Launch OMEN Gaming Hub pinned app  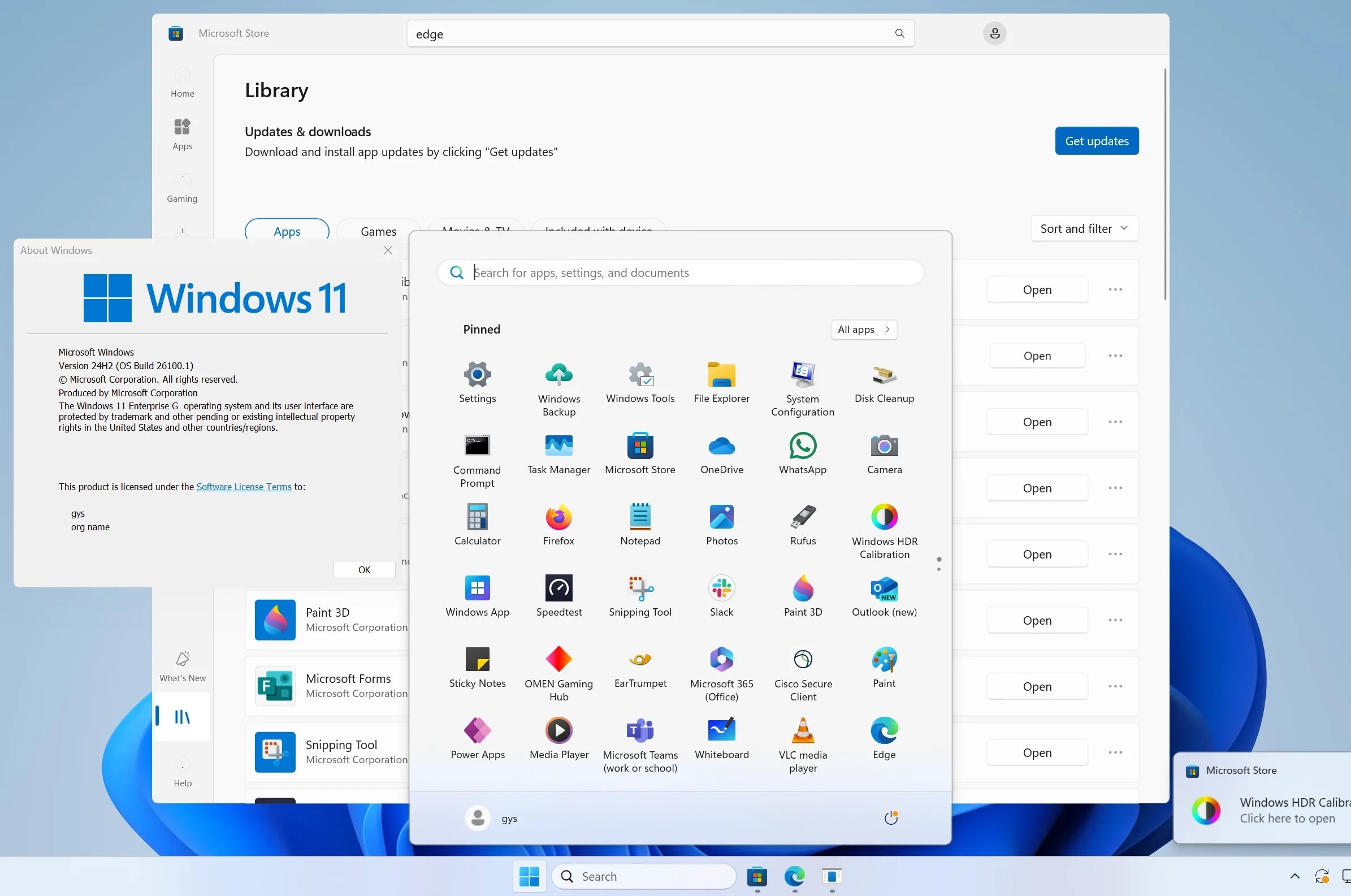pyautogui.click(x=558, y=674)
